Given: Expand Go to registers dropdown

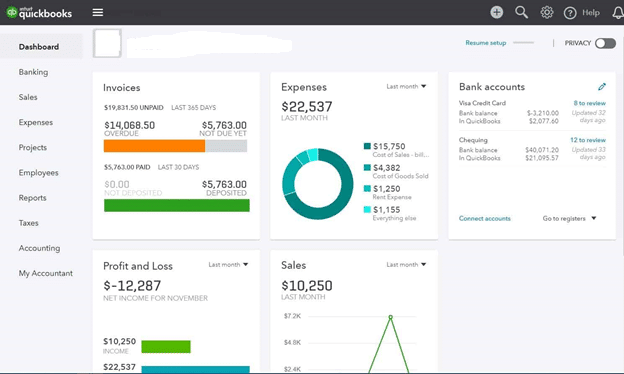Looking at the screenshot, I should pyautogui.click(x=569, y=218).
